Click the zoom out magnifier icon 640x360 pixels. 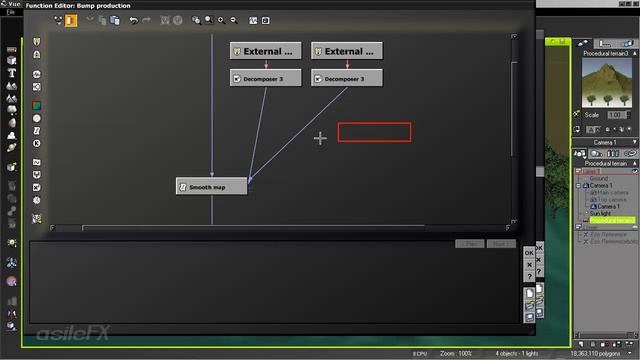(x=234, y=20)
